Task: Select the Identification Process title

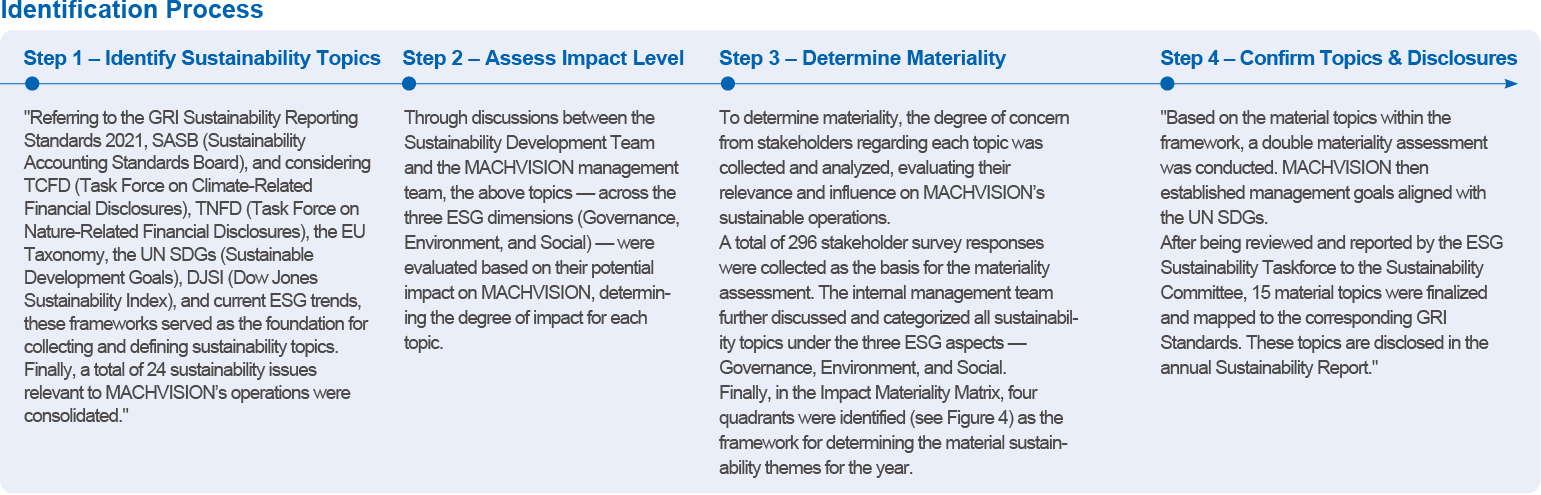Action: click(x=131, y=11)
